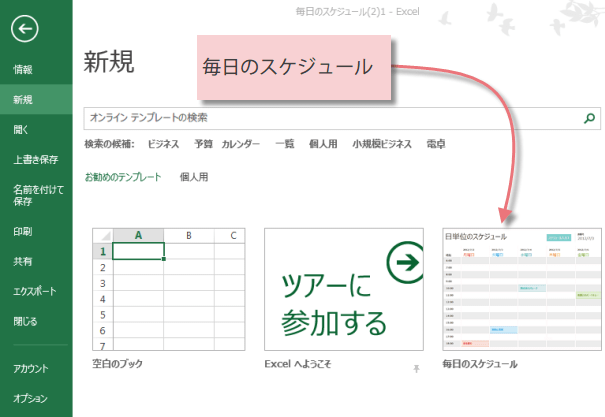This screenshot has width=605, height=417.
Task: Click the pin icon beside Excel へようこそ
Action: [416, 368]
